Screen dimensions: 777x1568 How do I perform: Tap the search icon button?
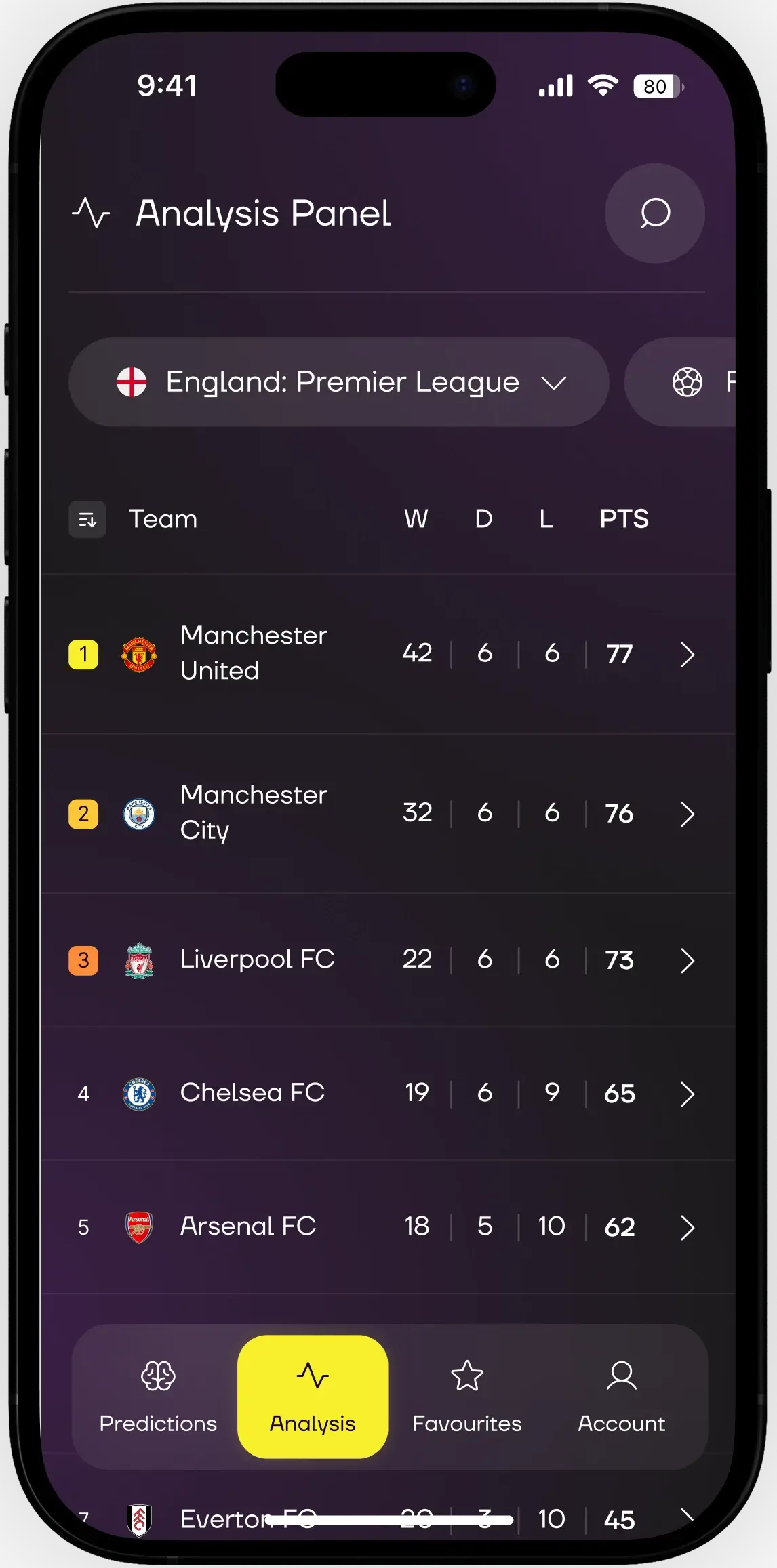click(x=654, y=213)
